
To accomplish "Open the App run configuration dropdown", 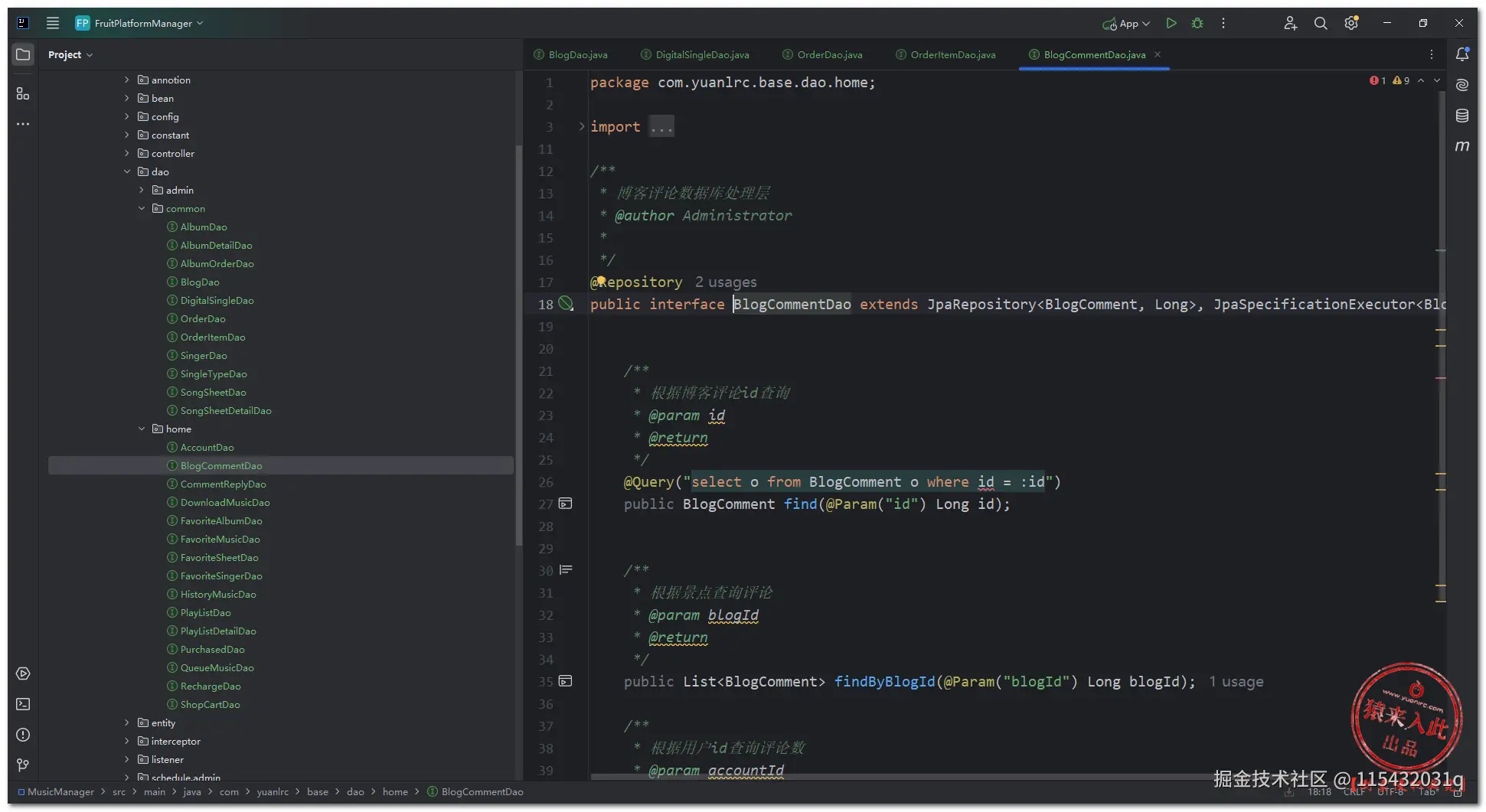I will 1126,23.
